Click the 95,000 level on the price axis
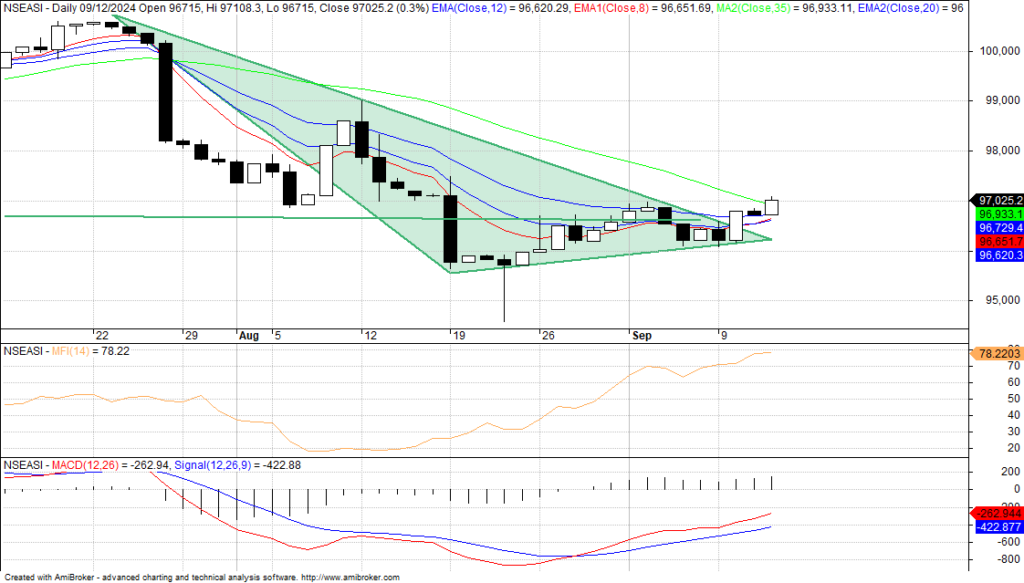The width and height of the screenshot is (1024, 583). pyautogui.click(x=1000, y=301)
